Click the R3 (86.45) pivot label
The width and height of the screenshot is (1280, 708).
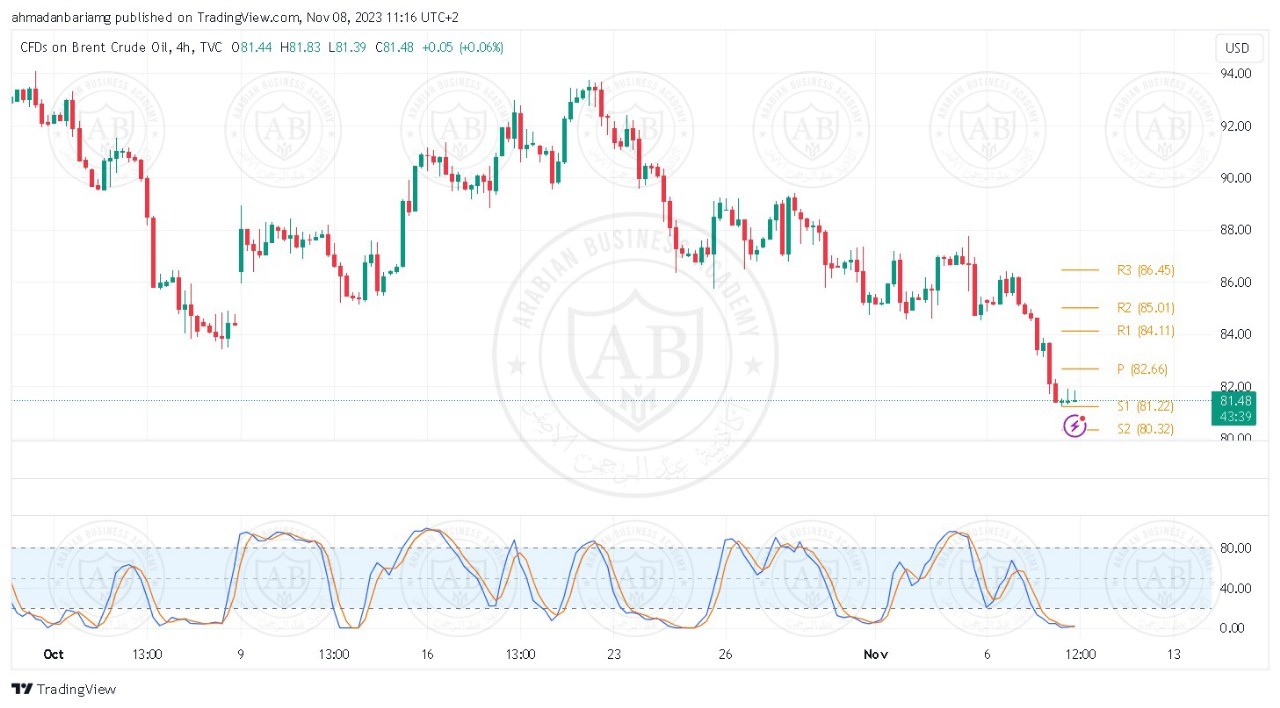pyautogui.click(x=1145, y=270)
